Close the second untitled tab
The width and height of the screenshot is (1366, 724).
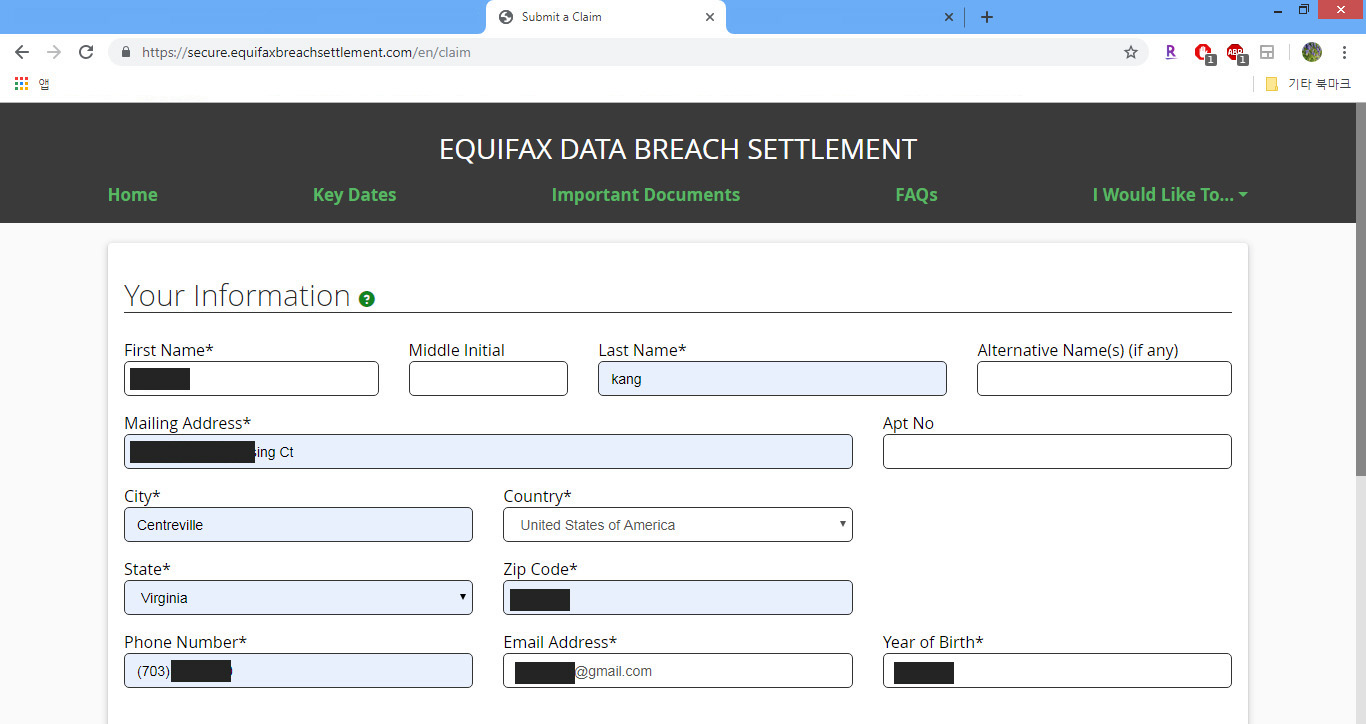pos(949,17)
